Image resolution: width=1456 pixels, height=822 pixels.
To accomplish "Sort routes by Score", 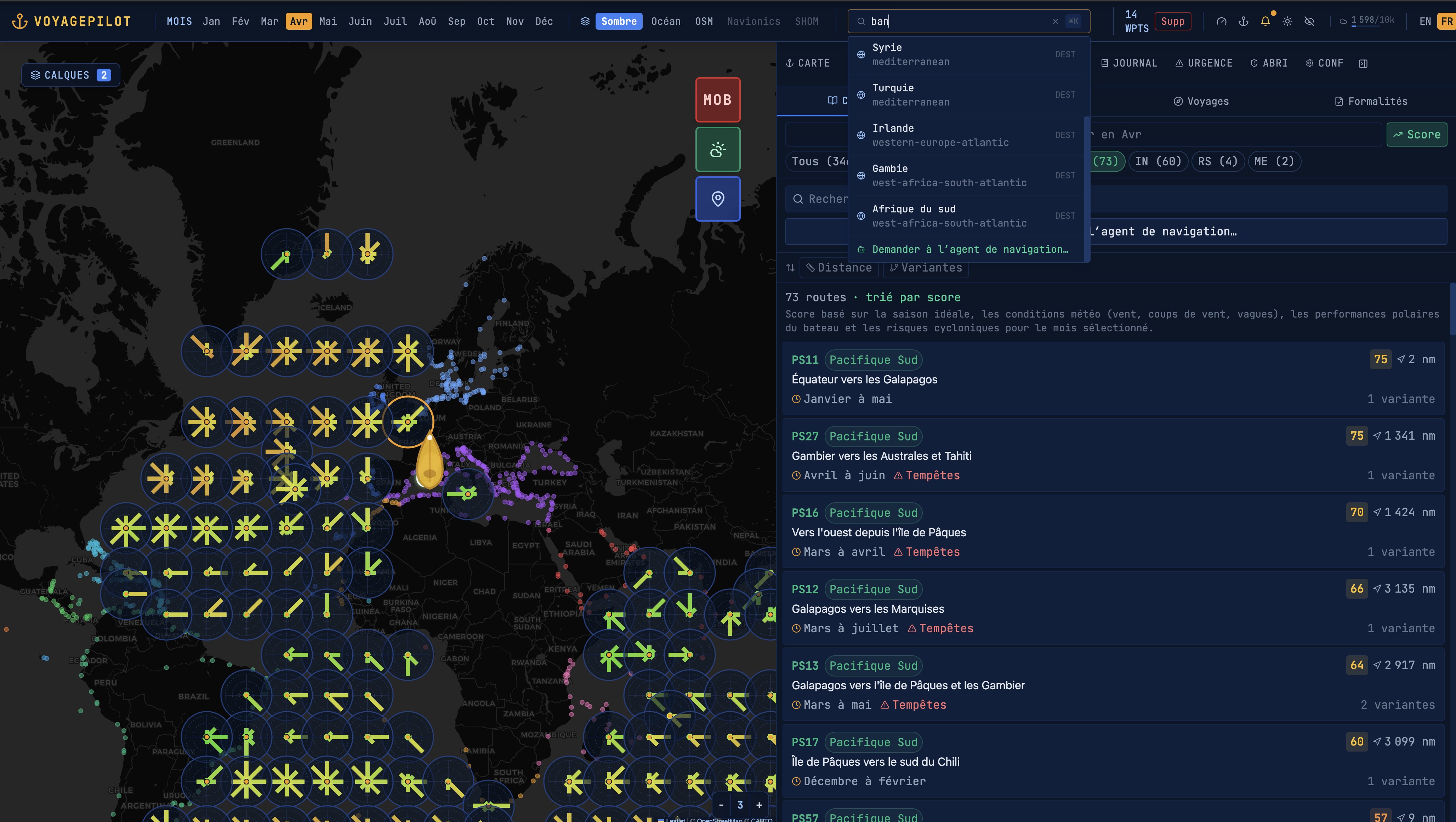I will coord(1417,135).
